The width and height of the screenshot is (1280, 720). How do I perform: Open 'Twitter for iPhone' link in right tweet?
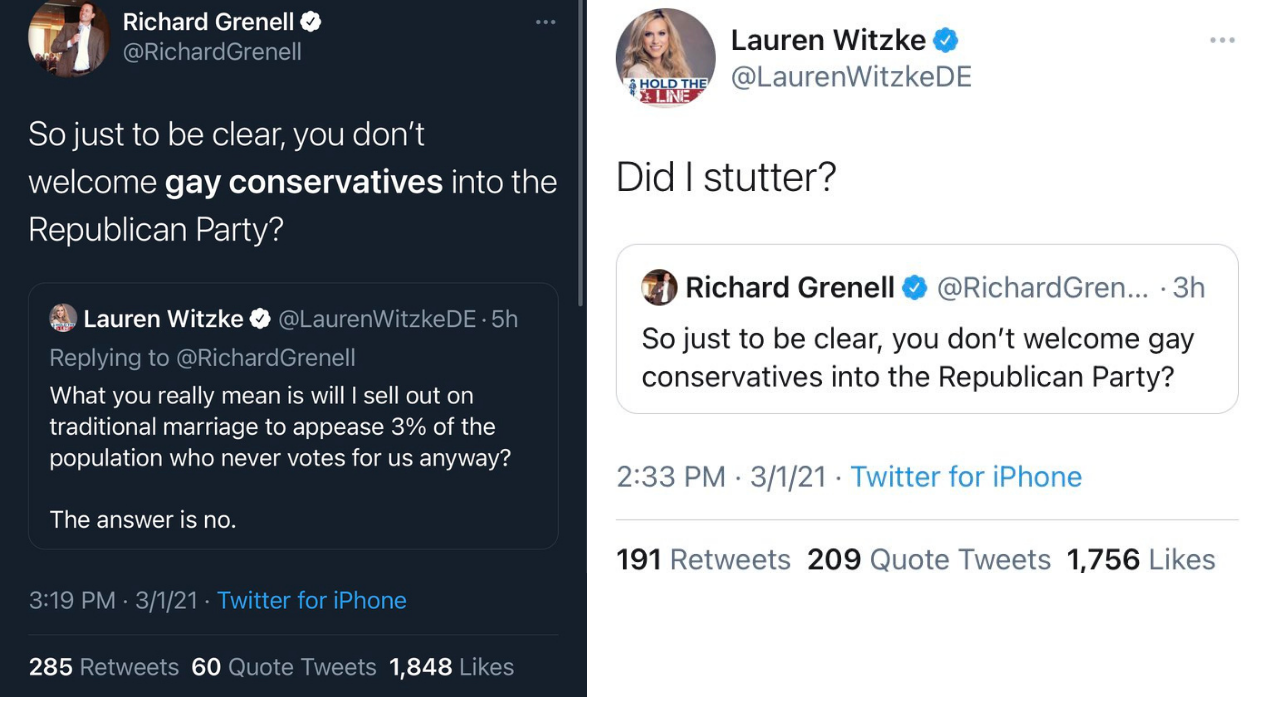pyautogui.click(x=965, y=477)
